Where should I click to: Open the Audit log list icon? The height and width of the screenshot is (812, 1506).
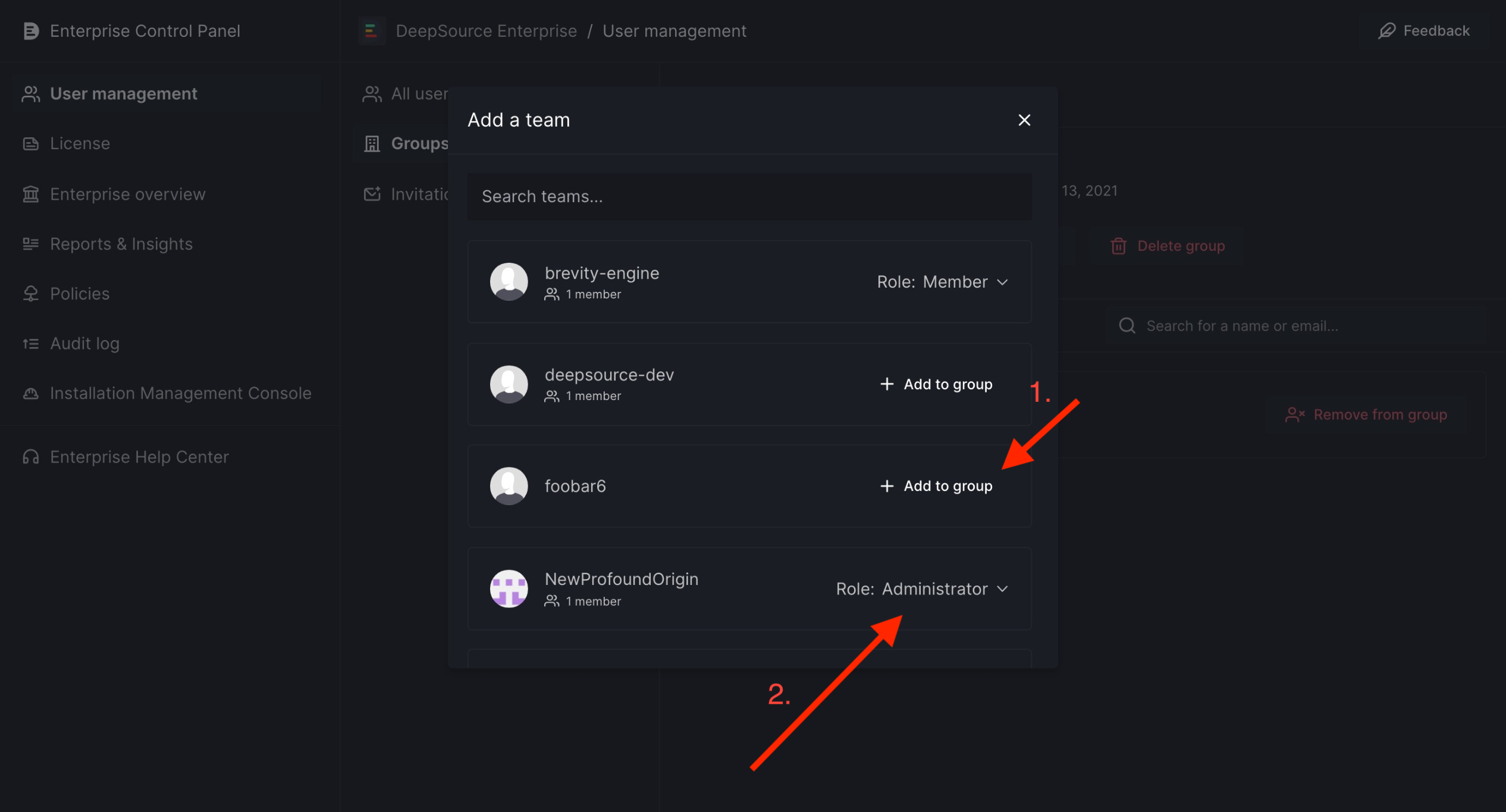(31, 343)
